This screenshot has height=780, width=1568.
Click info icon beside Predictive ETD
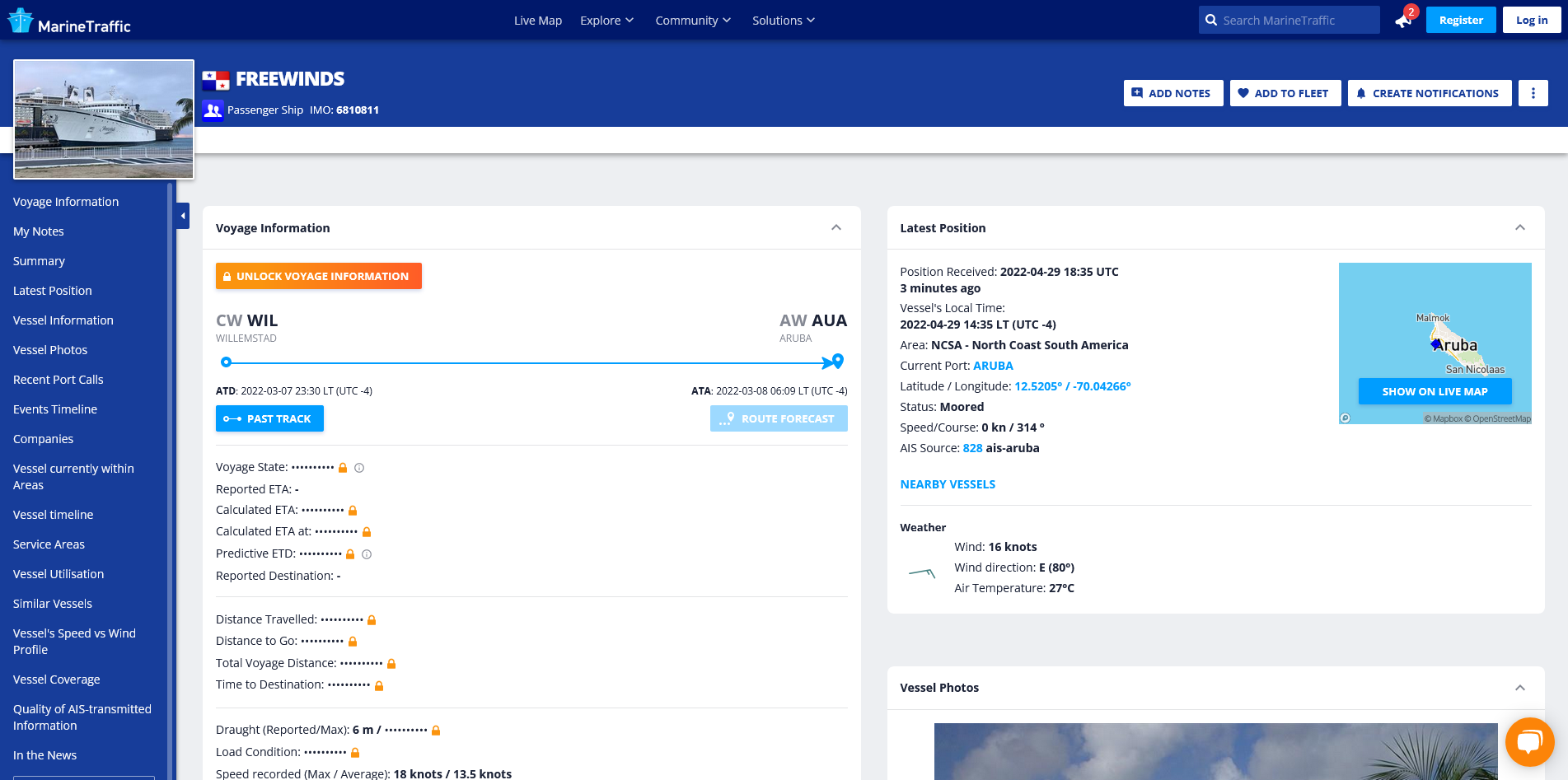point(367,554)
